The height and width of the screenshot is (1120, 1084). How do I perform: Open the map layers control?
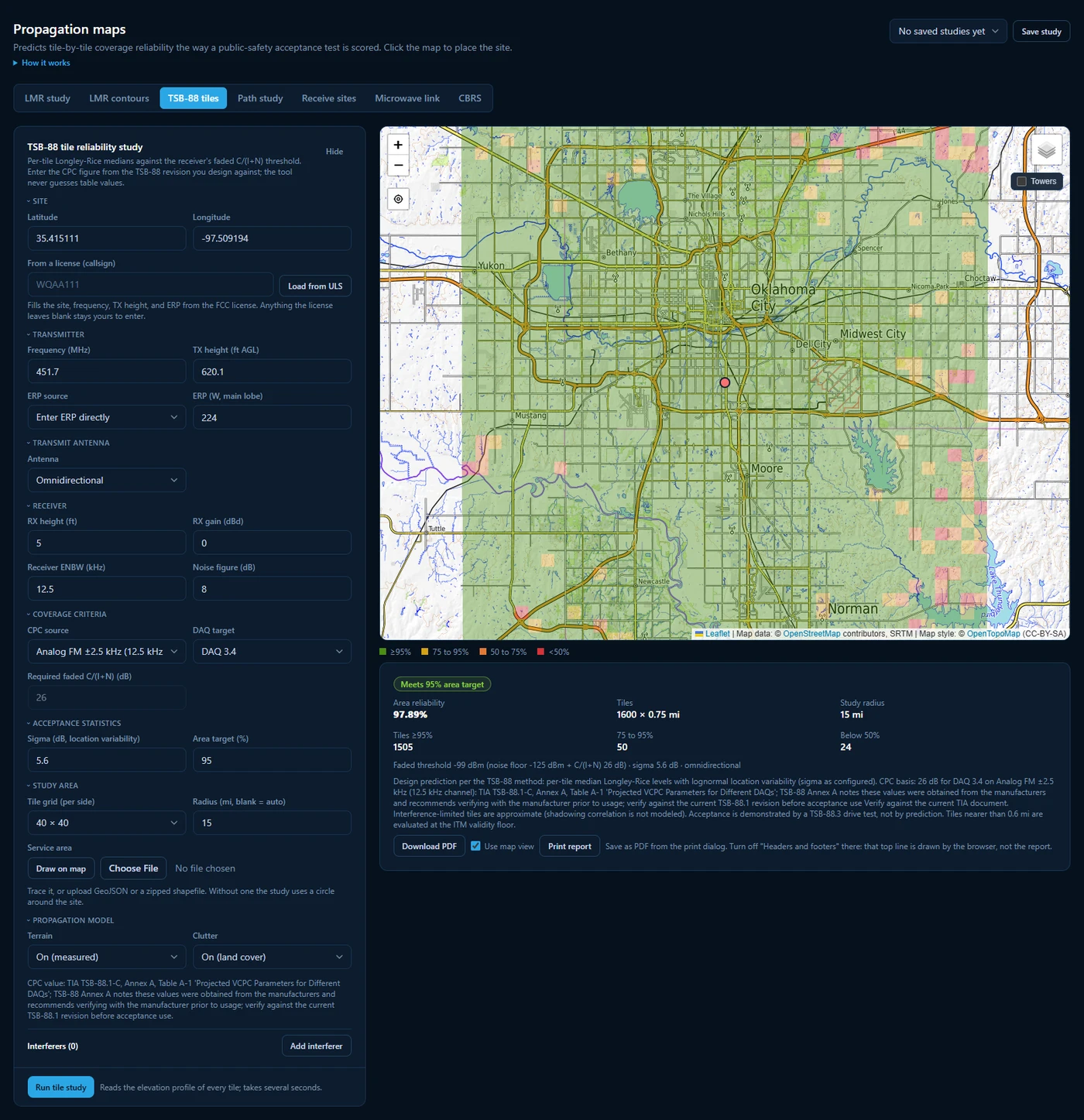(1046, 150)
